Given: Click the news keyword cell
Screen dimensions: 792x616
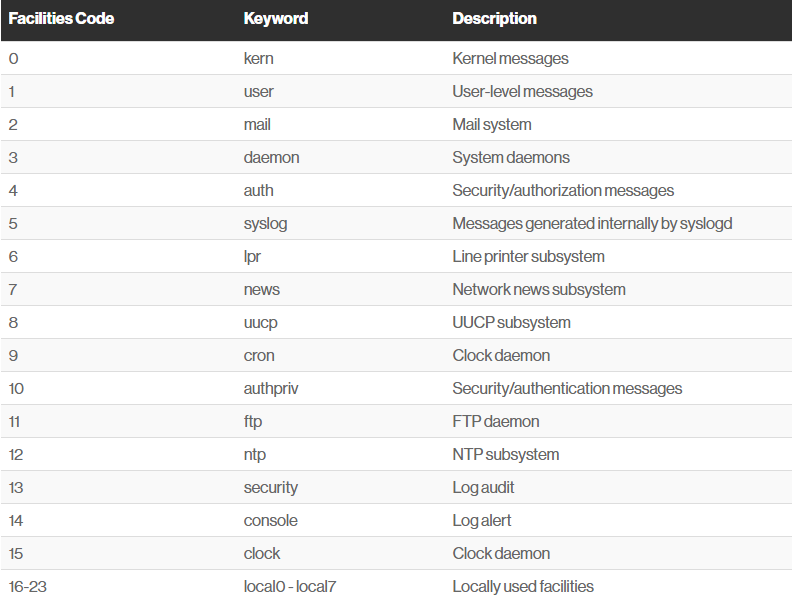Looking at the screenshot, I should tap(262, 289).
